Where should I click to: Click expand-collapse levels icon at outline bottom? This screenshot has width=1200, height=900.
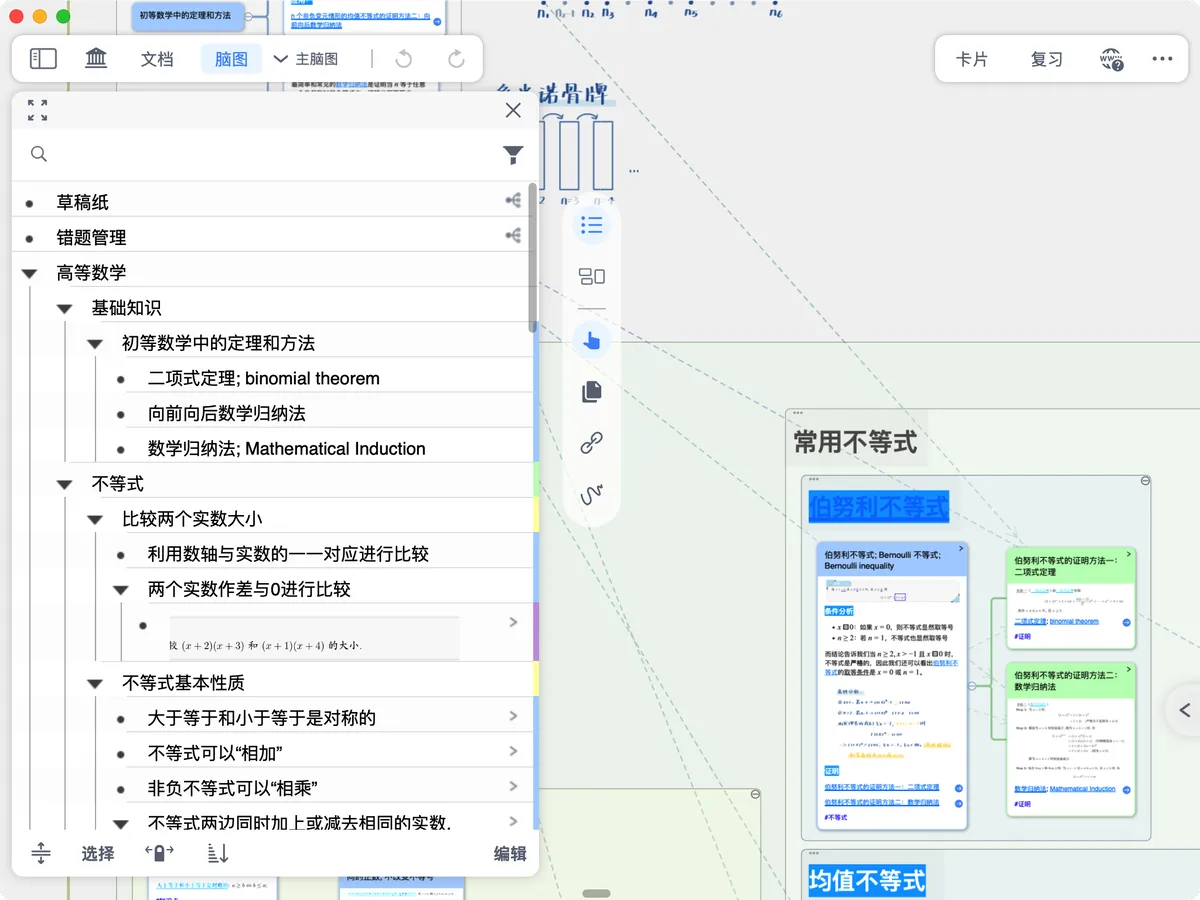(x=41, y=853)
